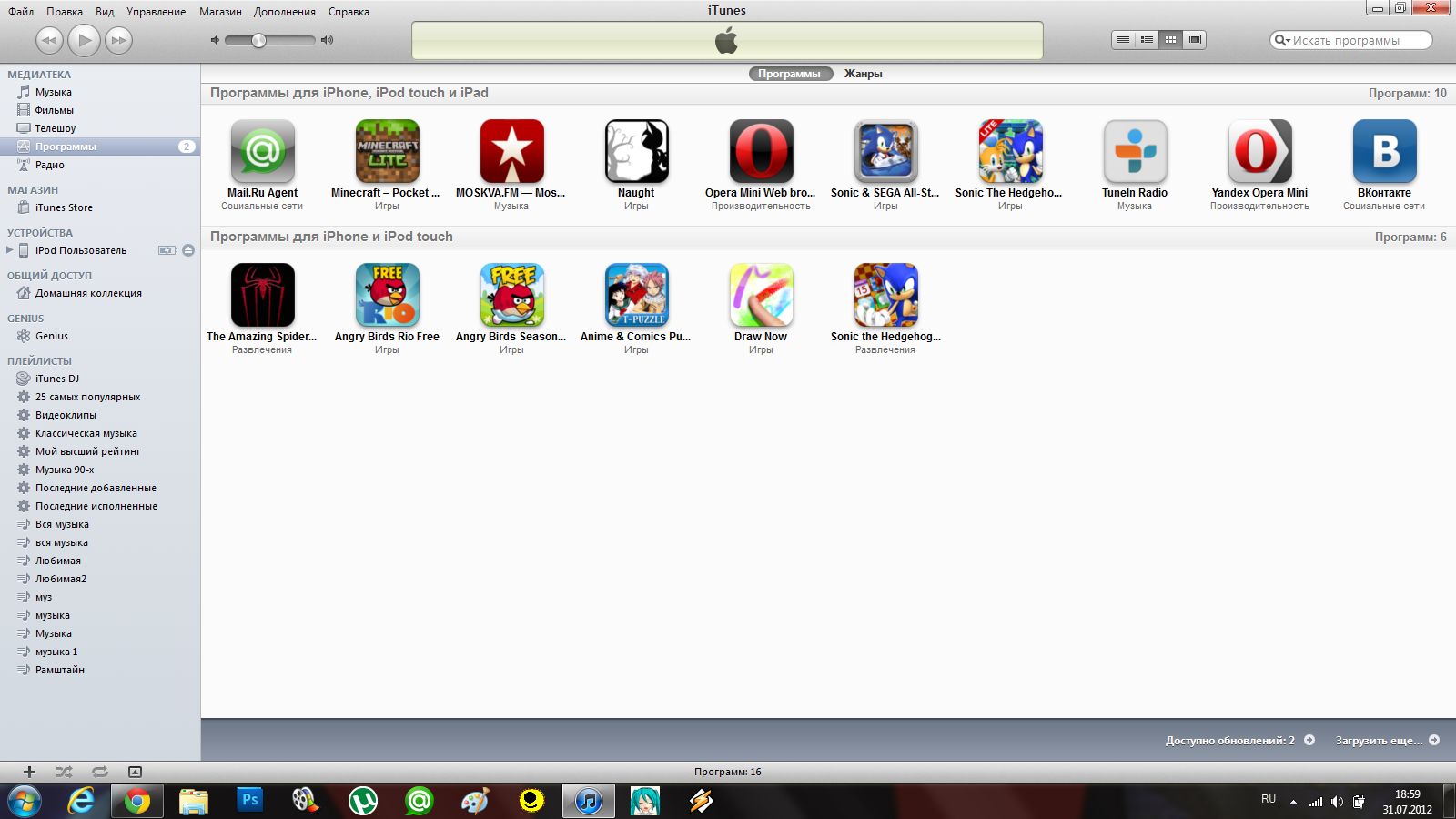Click Доступно обновлений: 2 link

(1239, 740)
